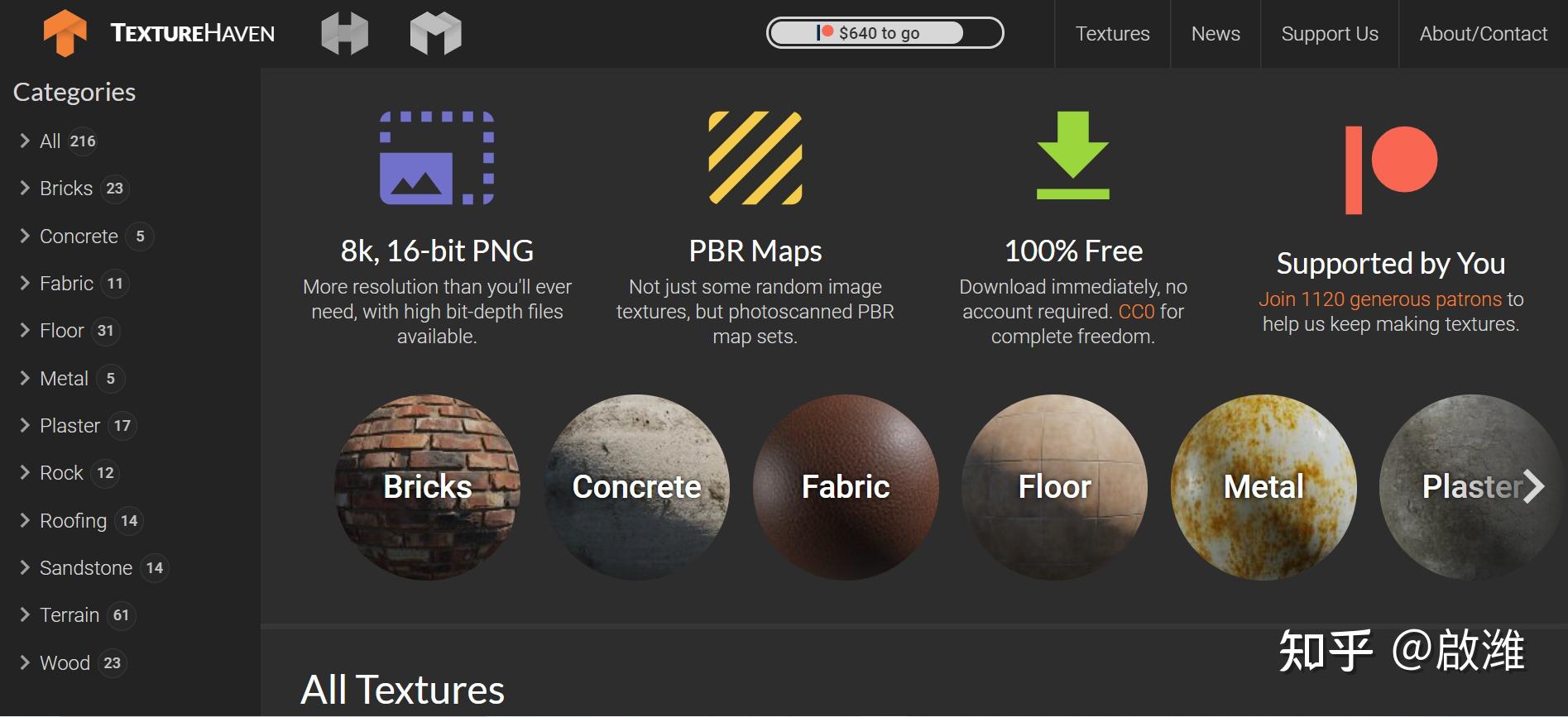The height and width of the screenshot is (717, 1568).
Task: Click the All Textures heading
Action: (x=402, y=690)
